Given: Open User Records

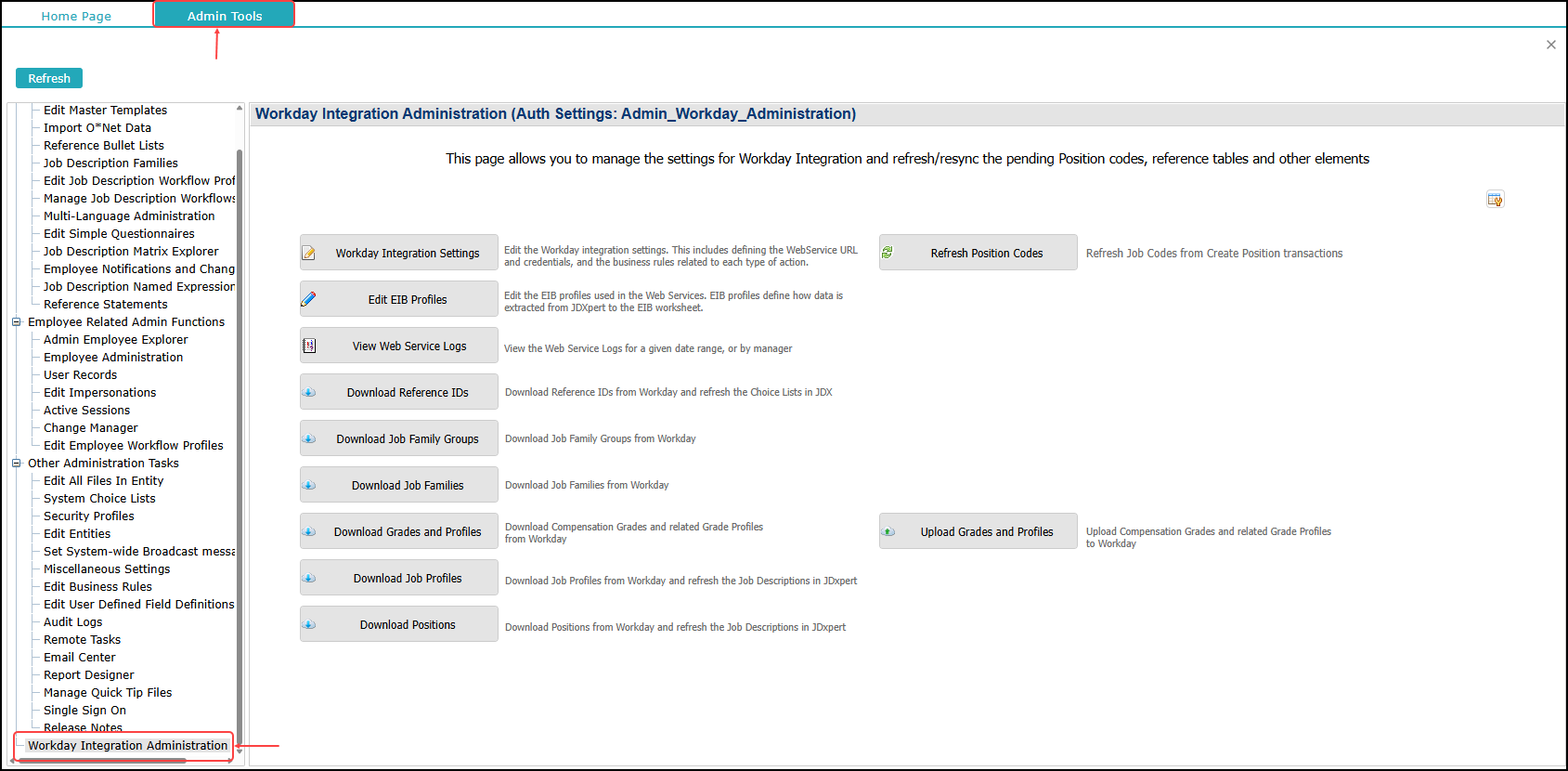Looking at the screenshot, I should [81, 375].
